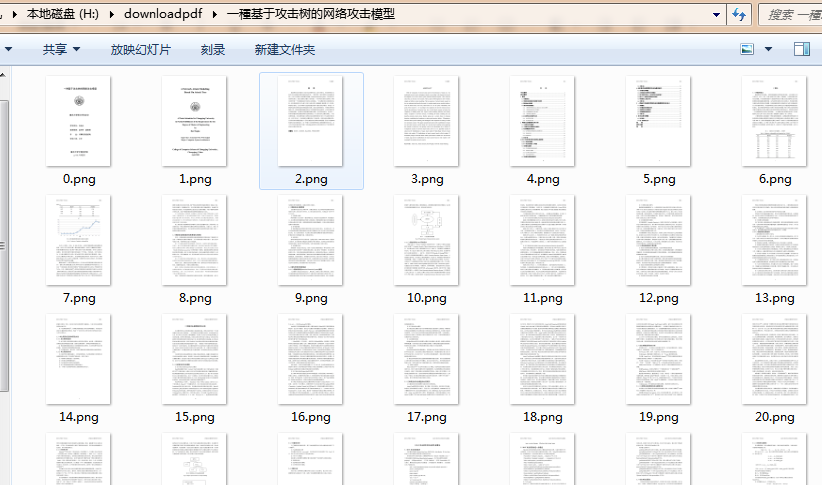
Task: Click the 刻录 (Burn) button
Action: [x=213, y=50]
